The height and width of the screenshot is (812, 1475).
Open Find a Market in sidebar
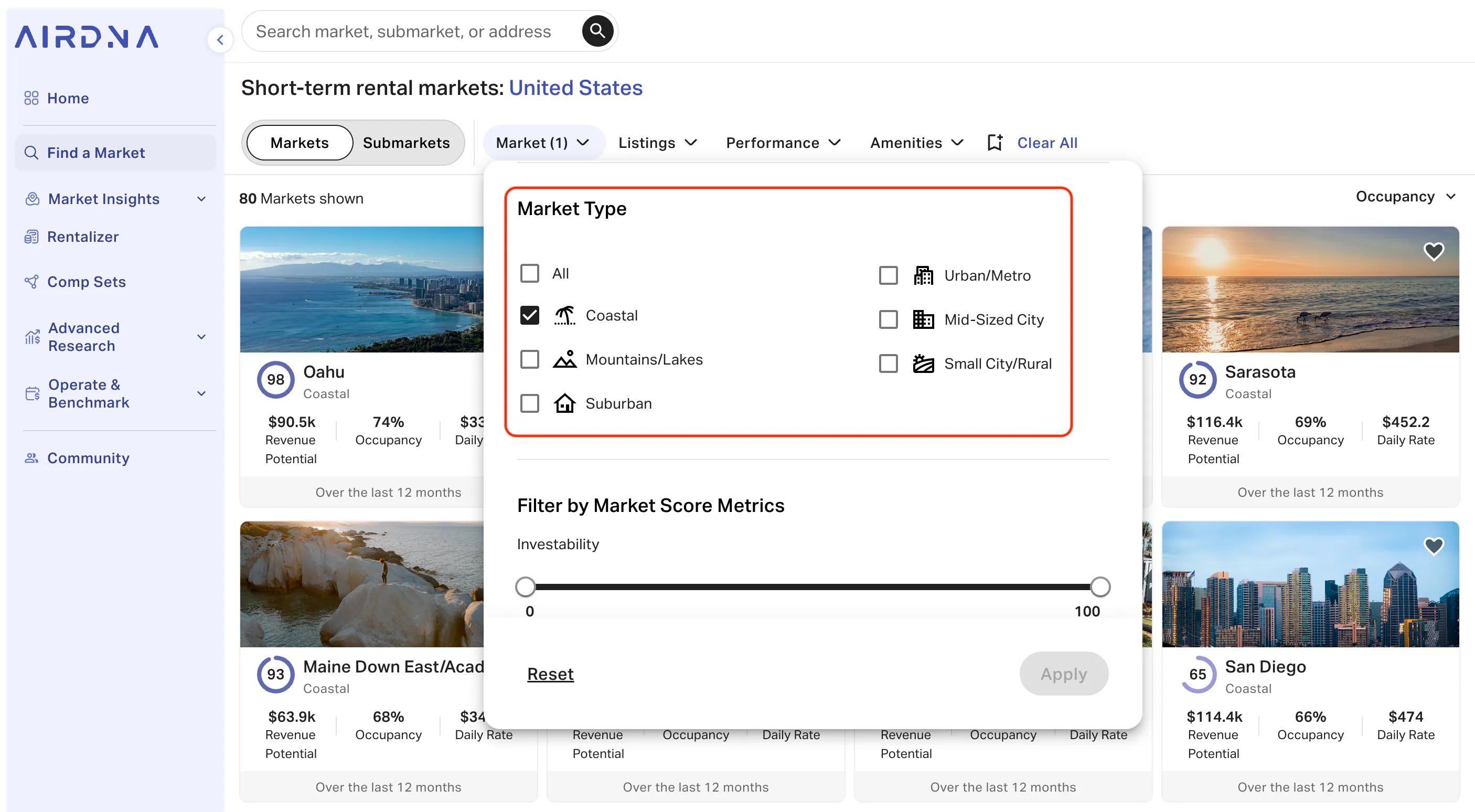(x=116, y=152)
